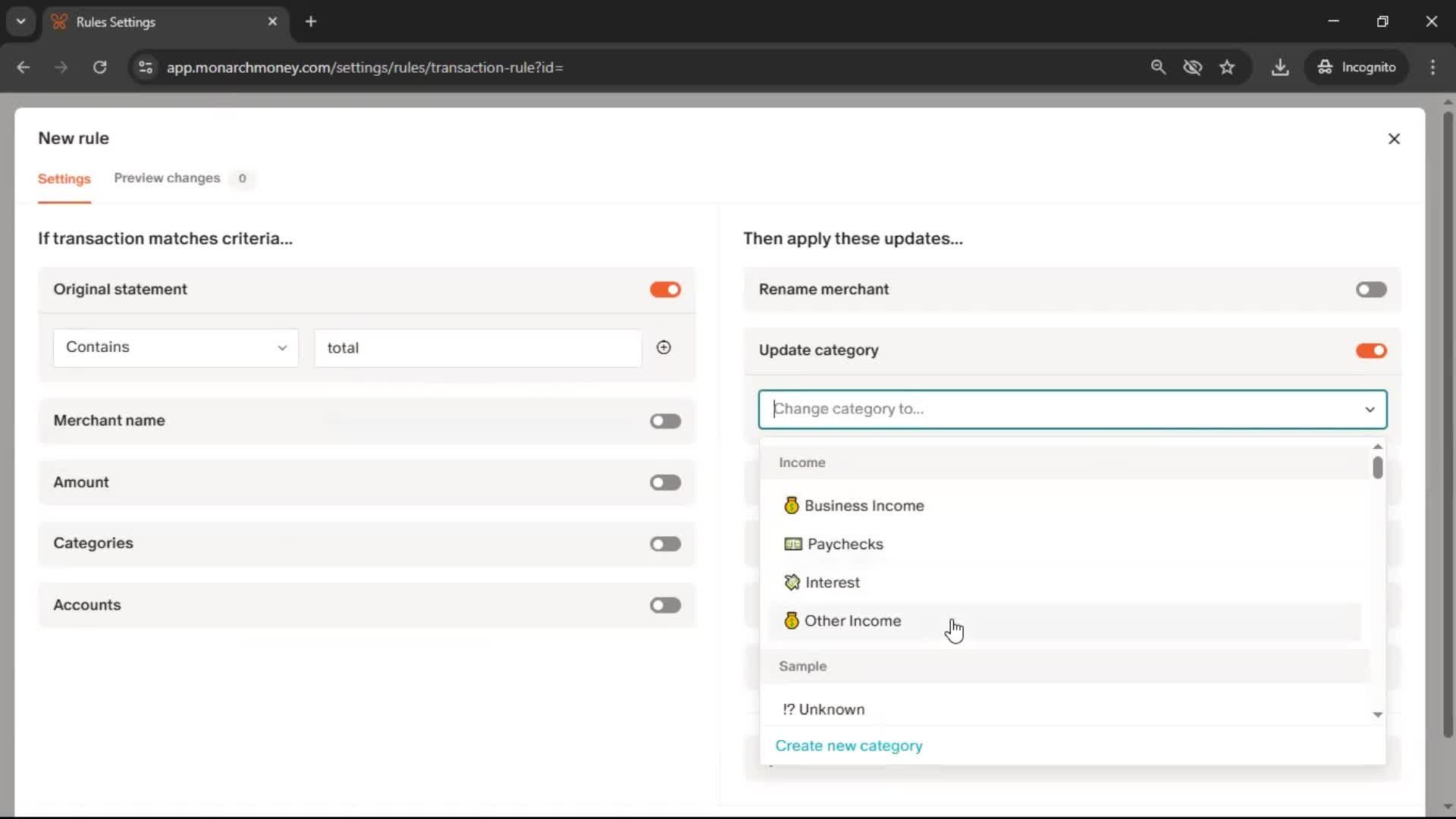Screen dimensions: 1456x819
Task: Click Create new category link
Action: tap(849, 745)
